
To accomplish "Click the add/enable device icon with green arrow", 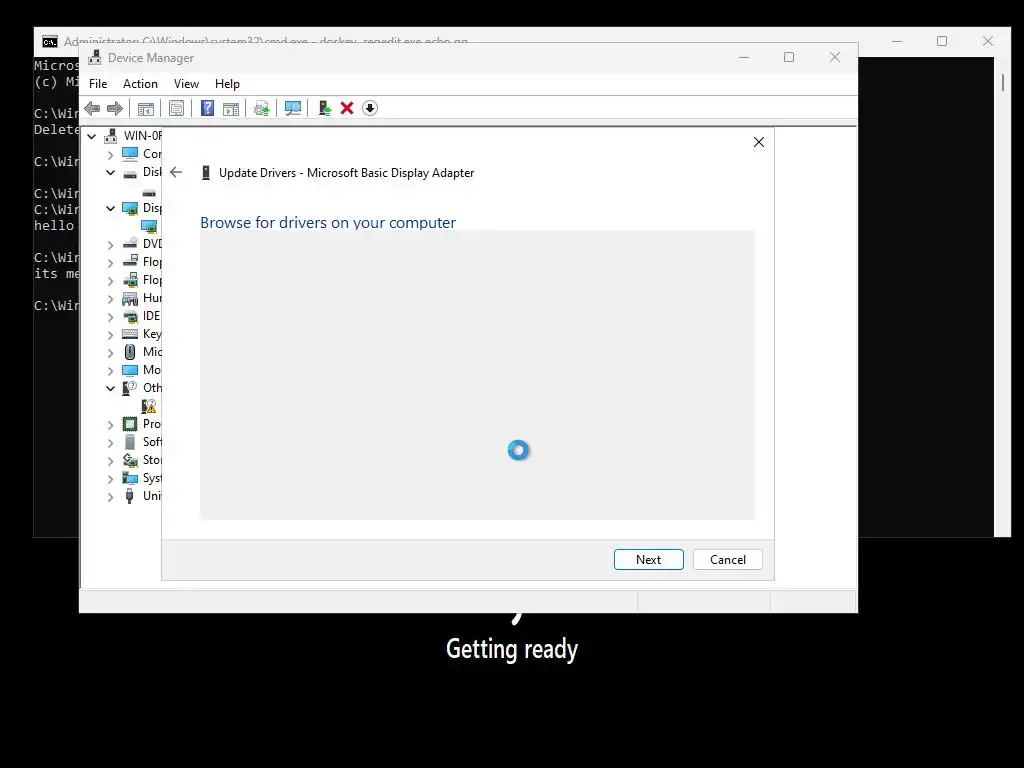I will click(325, 108).
